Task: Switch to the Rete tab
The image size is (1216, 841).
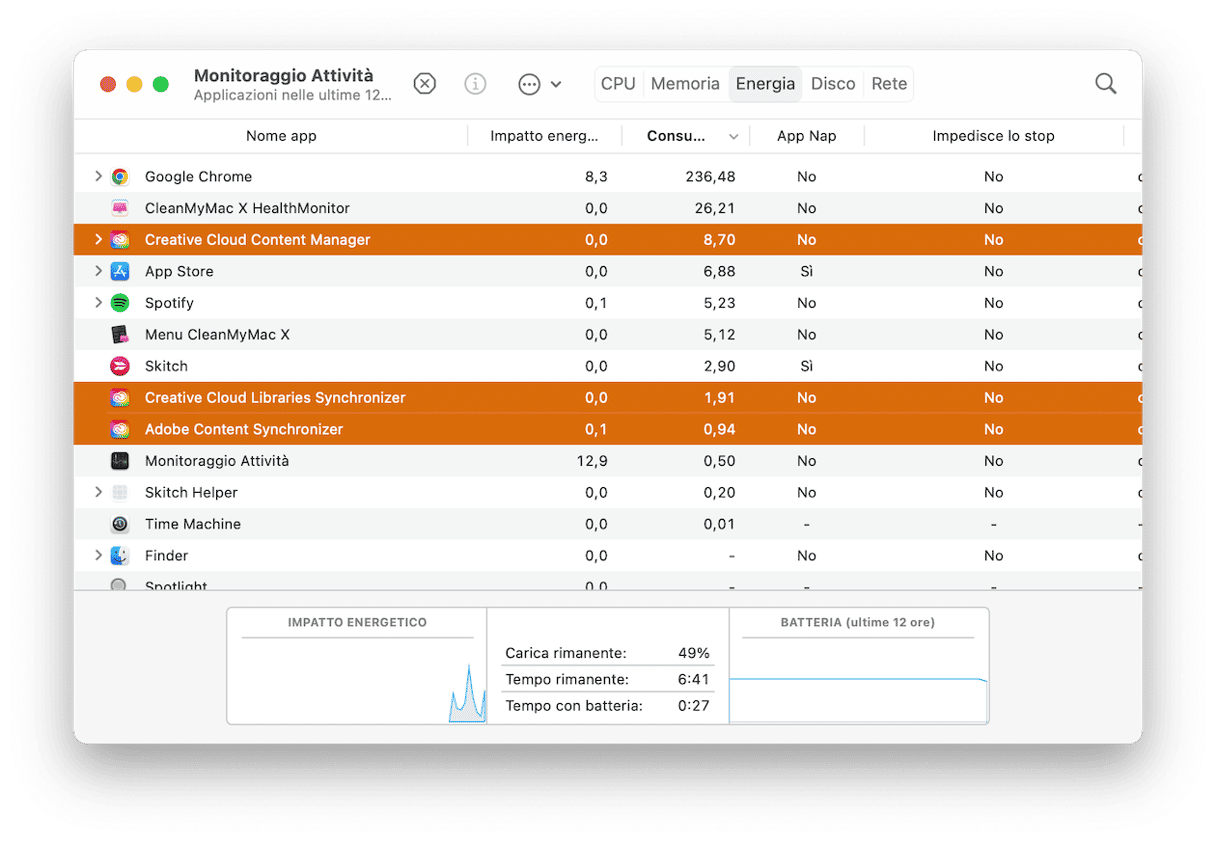Action: pyautogui.click(x=889, y=84)
